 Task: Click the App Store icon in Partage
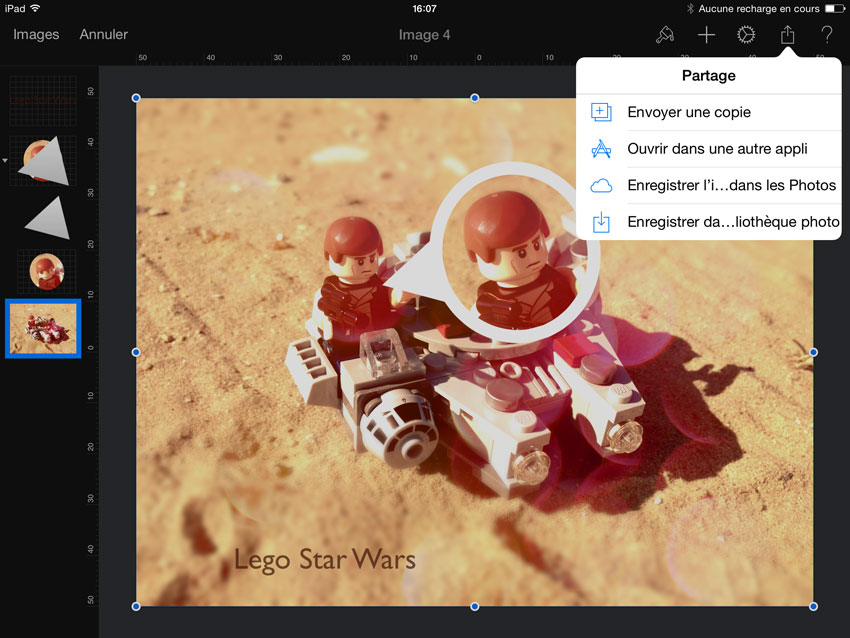601,149
